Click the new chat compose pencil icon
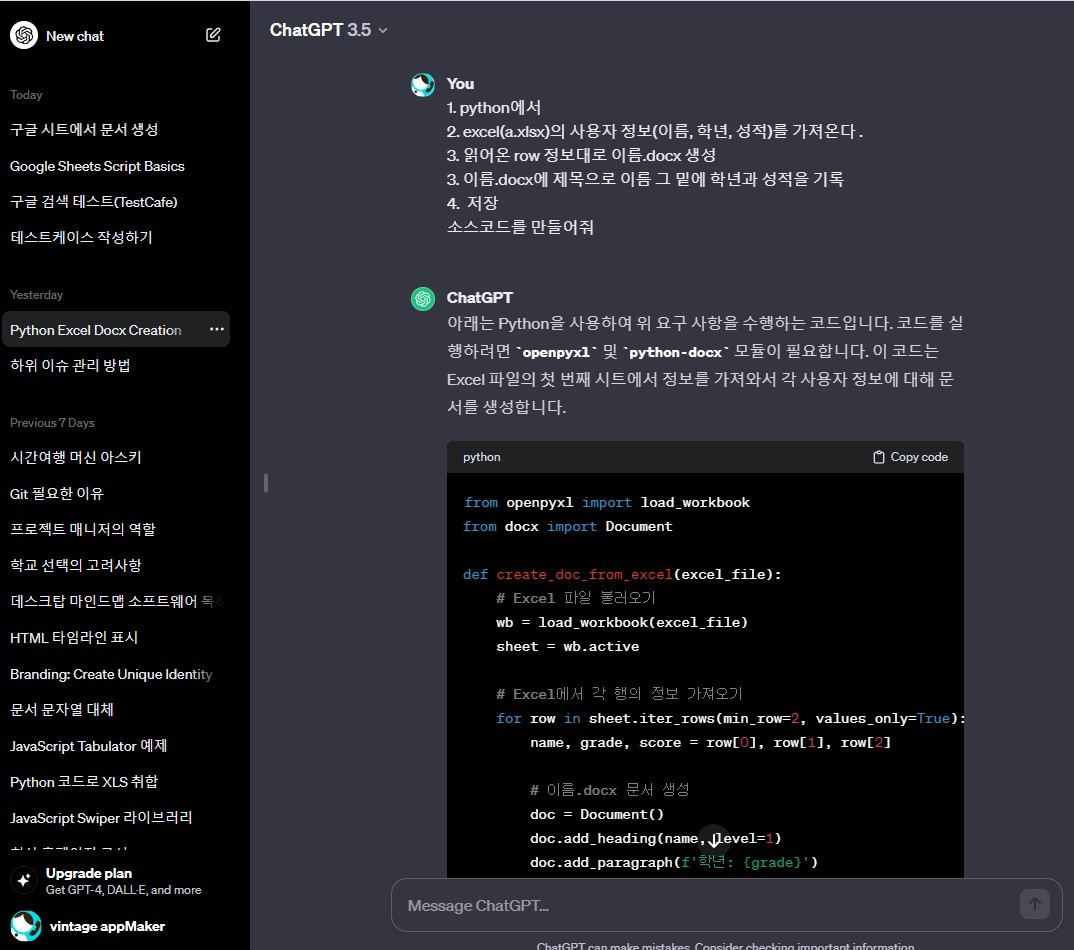 (x=213, y=35)
